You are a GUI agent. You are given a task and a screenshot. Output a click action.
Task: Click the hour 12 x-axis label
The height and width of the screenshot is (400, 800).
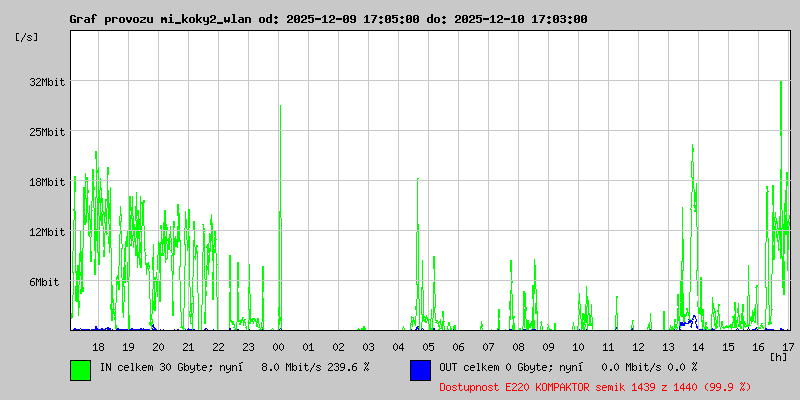[639, 347]
